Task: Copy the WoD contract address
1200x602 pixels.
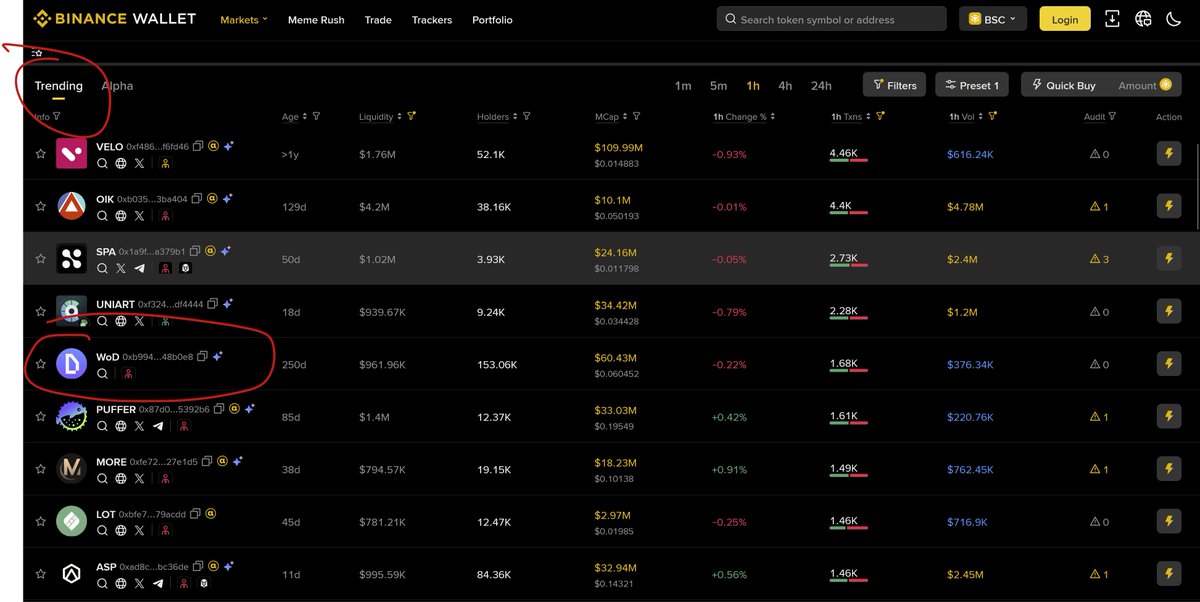Action: 202,356
